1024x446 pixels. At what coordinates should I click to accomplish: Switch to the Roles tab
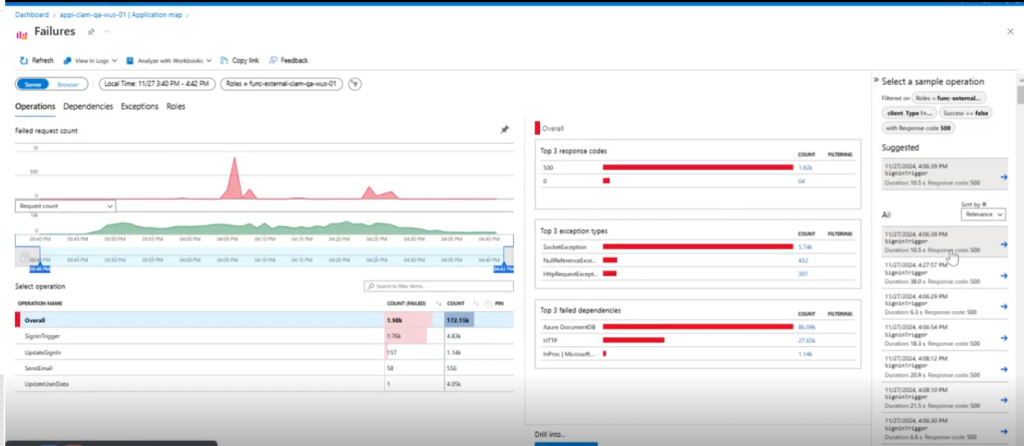point(176,106)
